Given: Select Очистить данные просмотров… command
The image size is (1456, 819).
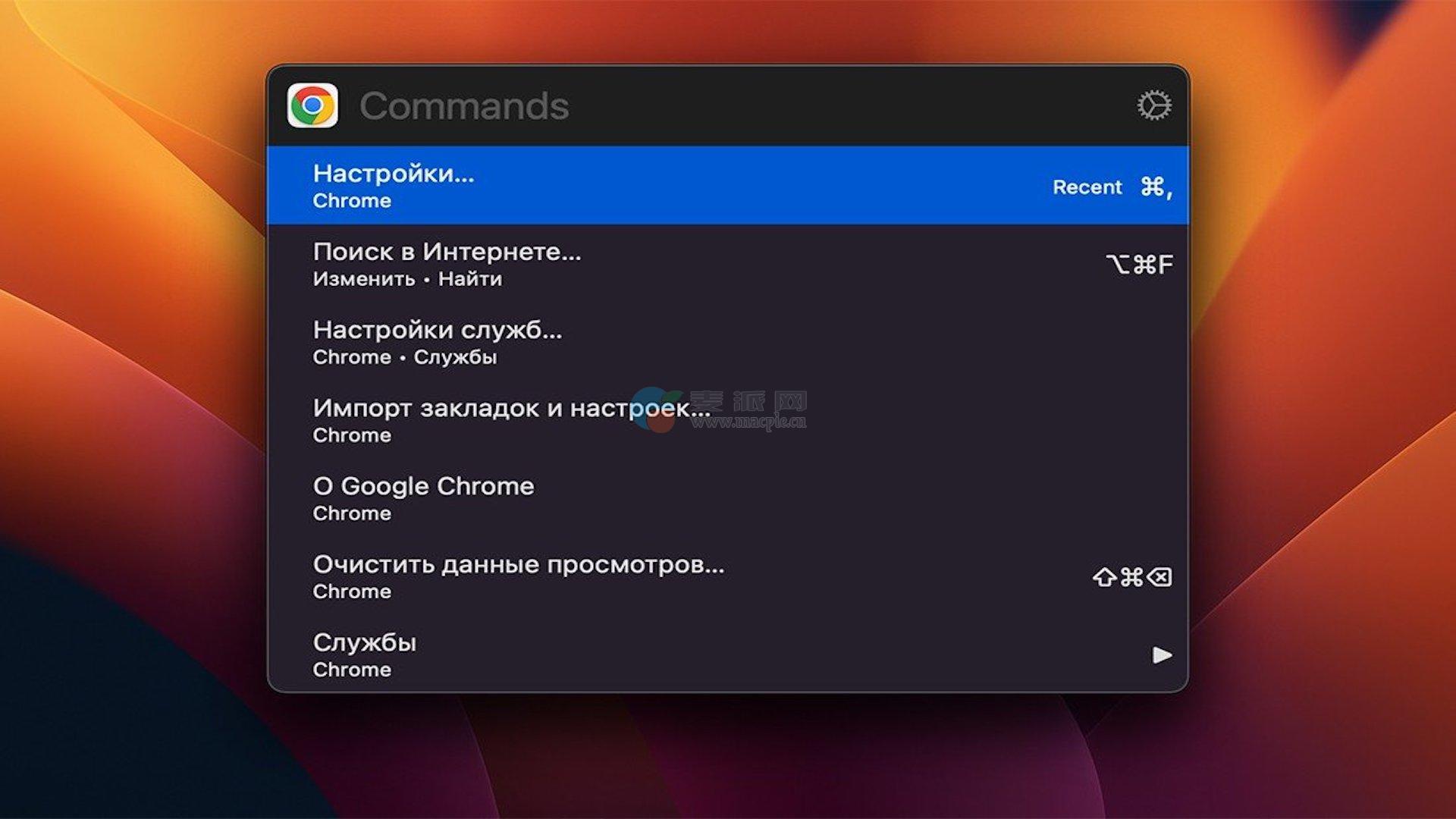Looking at the screenshot, I should click(728, 576).
